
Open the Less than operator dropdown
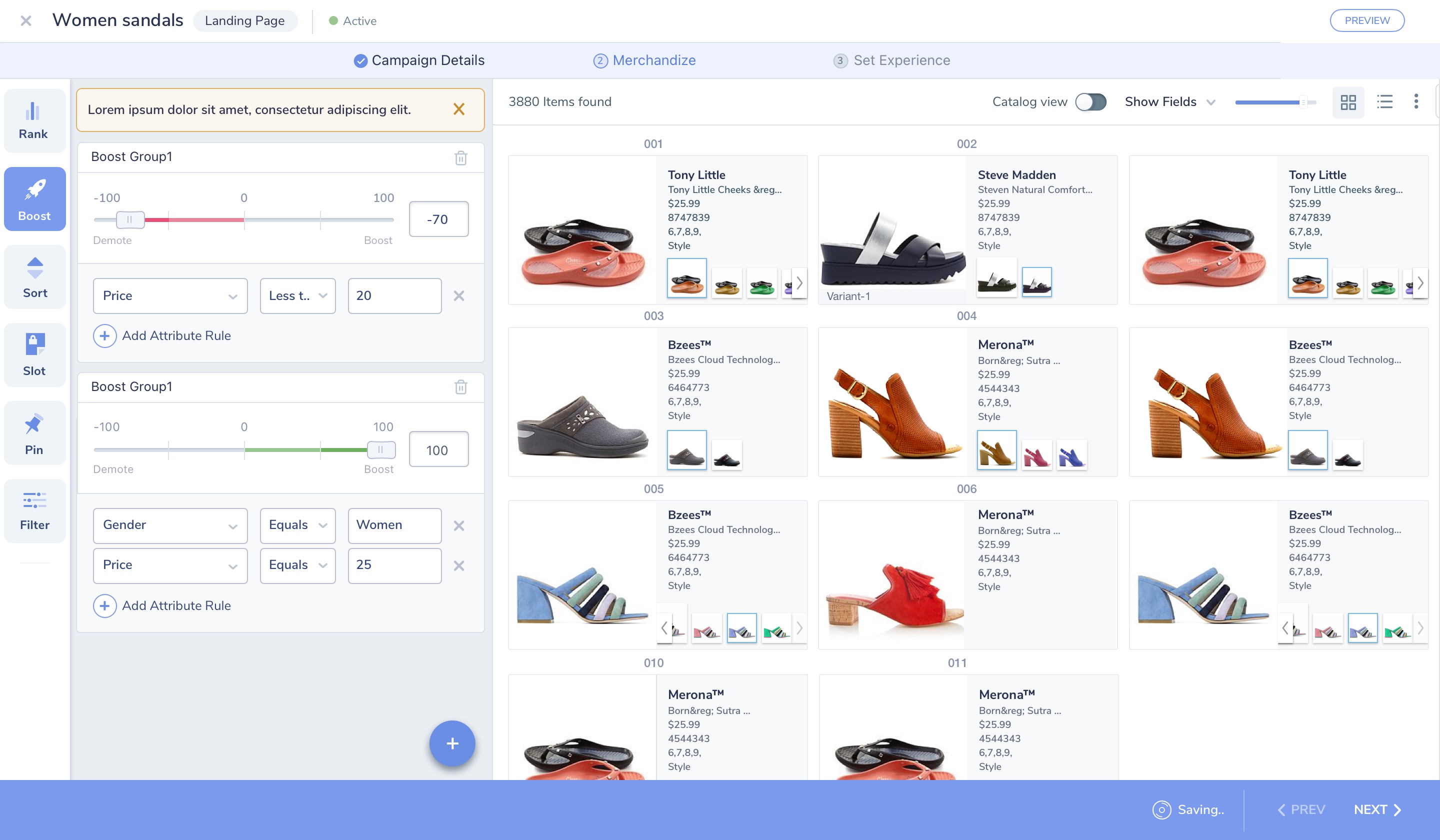pyautogui.click(x=297, y=296)
